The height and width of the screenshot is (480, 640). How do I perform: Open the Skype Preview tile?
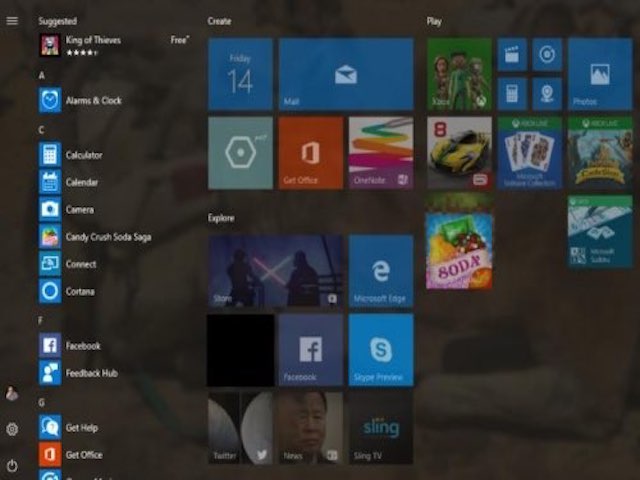click(381, 350)
